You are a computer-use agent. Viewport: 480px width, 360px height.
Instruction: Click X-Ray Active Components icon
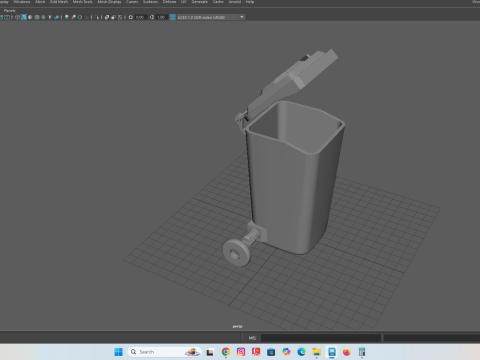(x=113, y=17)
